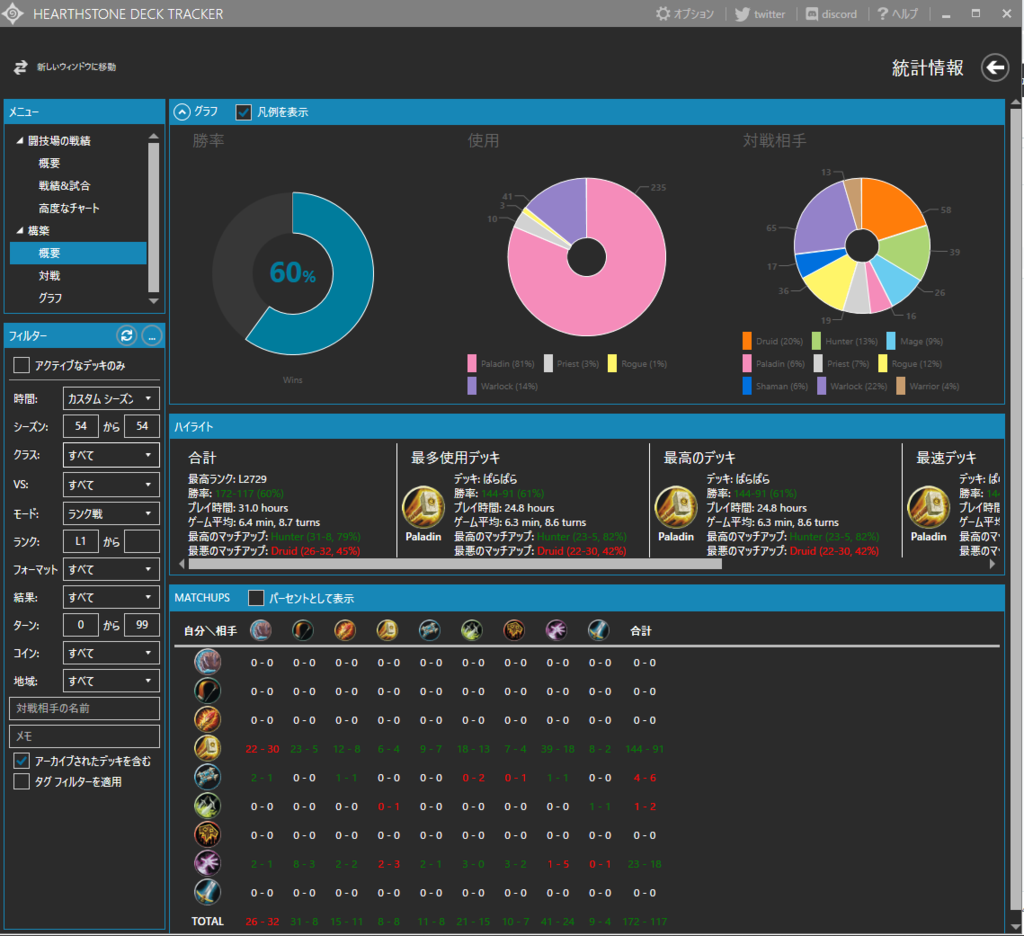Open the ellipsis menu in the フィルター header
This screenshot has height=936, width=1024.
coord(152,336)
